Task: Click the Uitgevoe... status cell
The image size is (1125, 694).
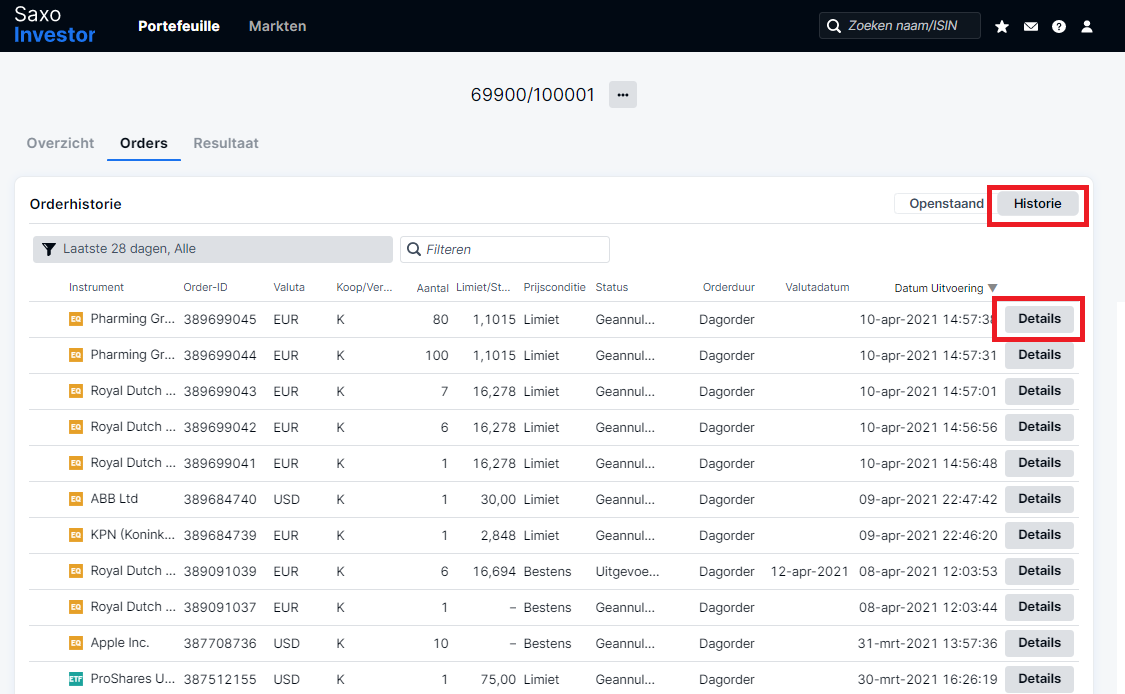Action: pyautogui.click(x=627, y=571)
